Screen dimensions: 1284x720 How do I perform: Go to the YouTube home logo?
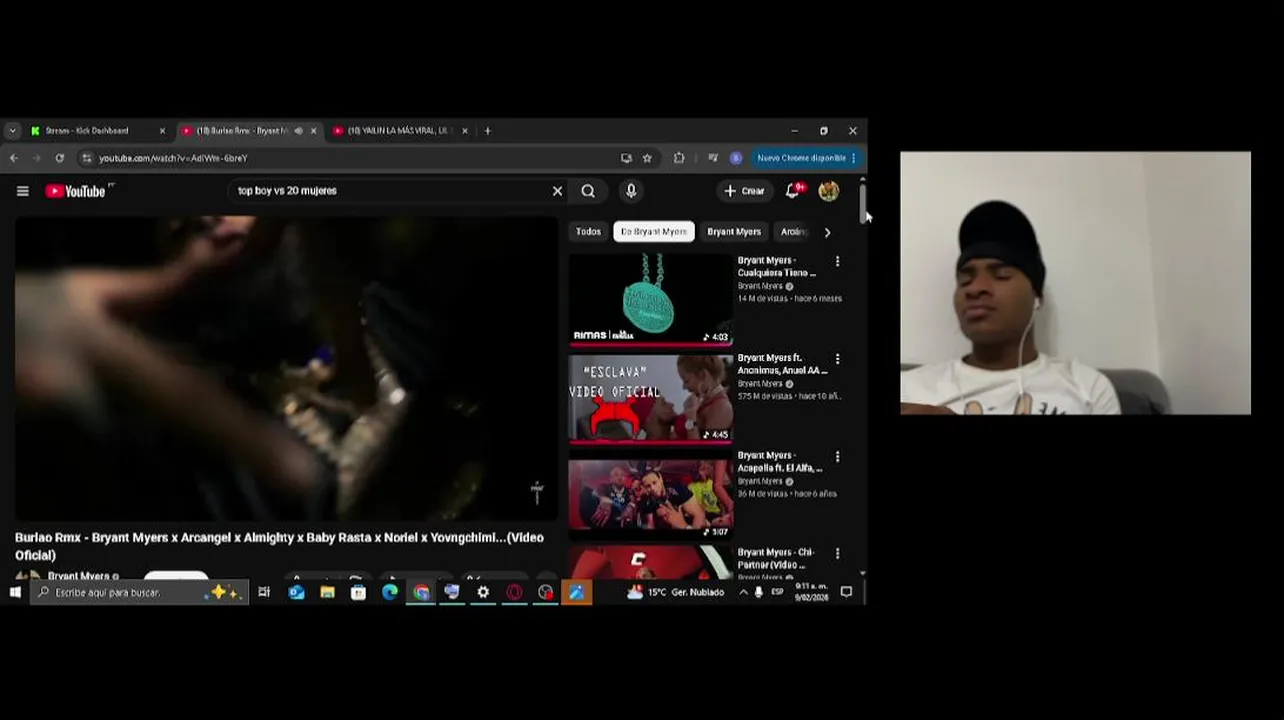(75, 191)
